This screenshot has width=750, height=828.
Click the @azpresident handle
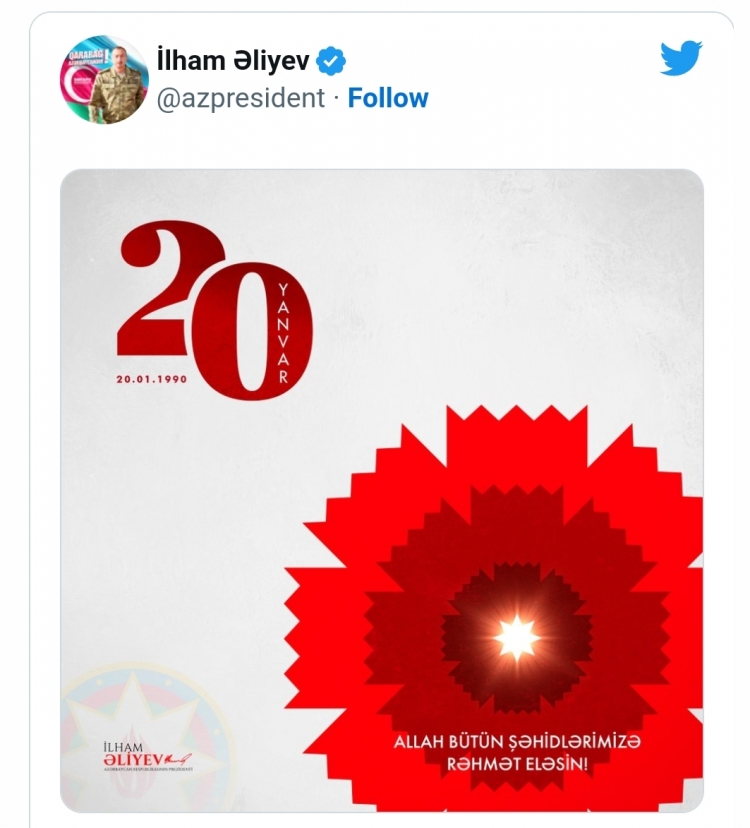pyautogui.click(x=241, y=98)
